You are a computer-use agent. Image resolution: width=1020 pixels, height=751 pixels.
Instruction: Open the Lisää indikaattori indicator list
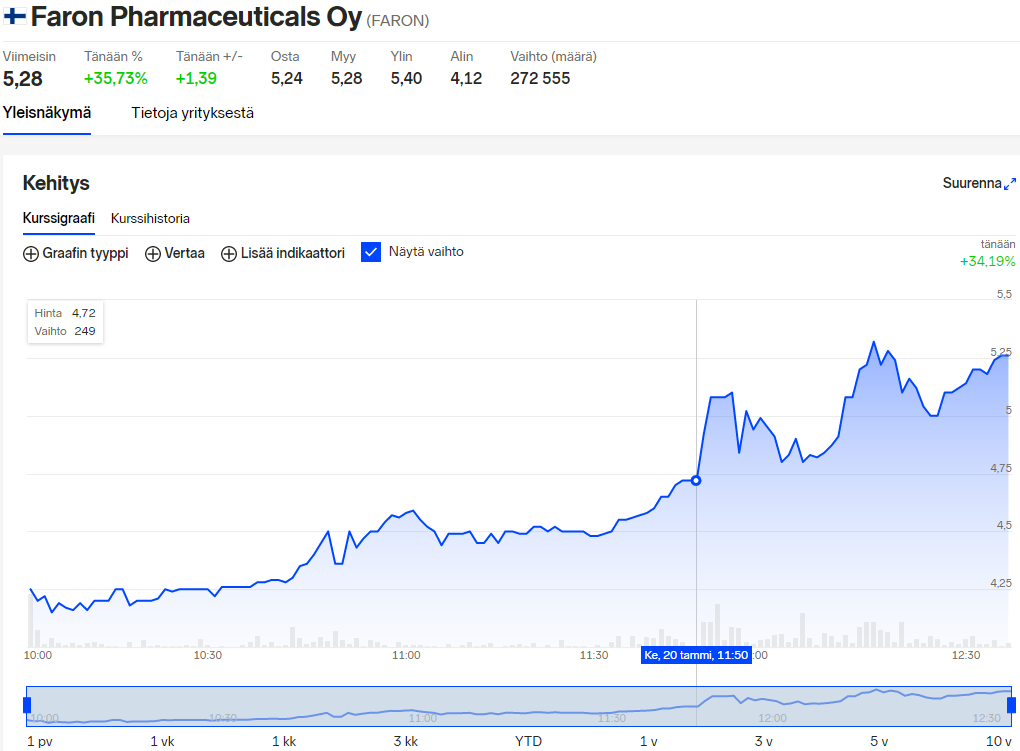coord(292,254)
